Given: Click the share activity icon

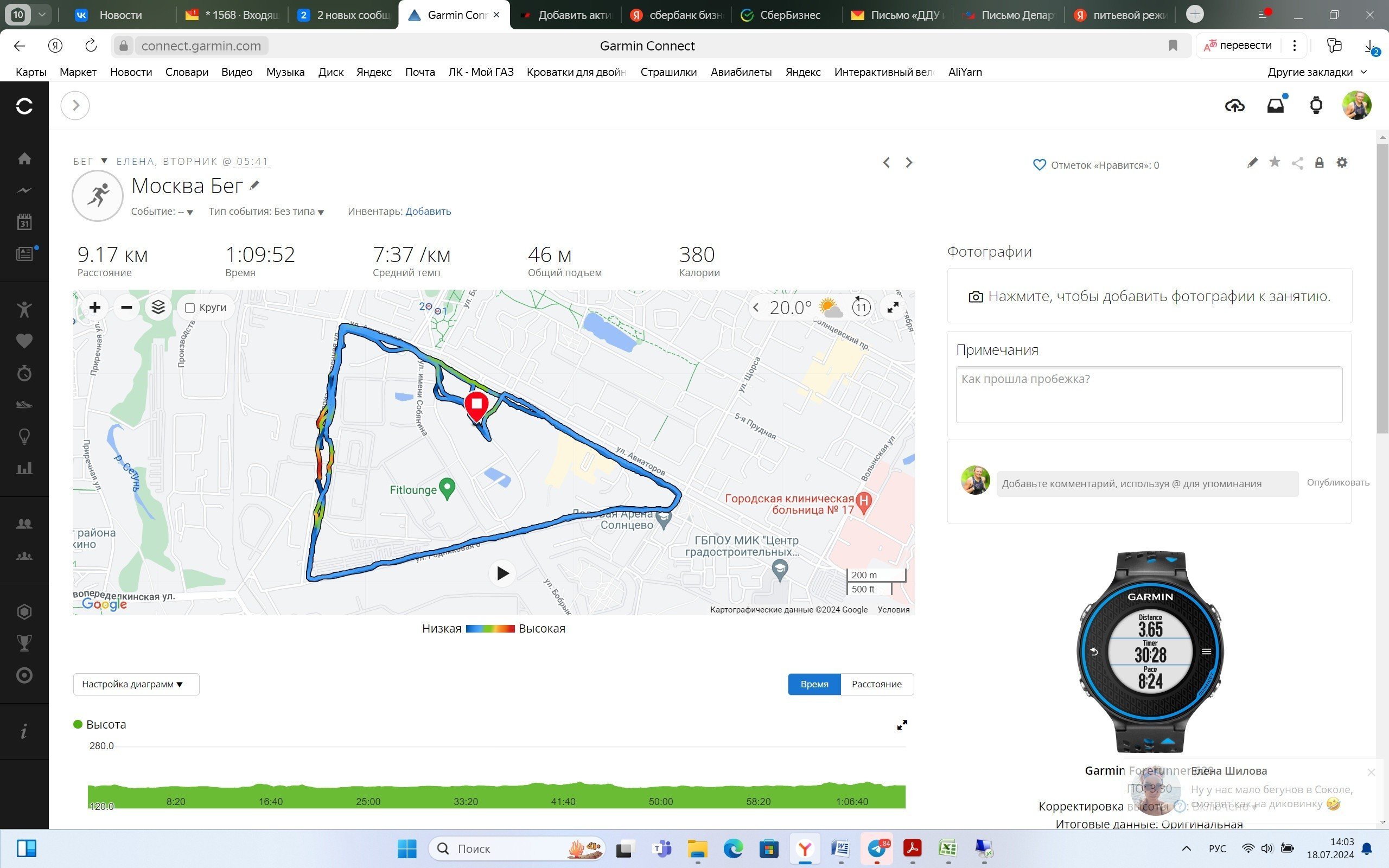Looking at the screenshot, I should click(x=1297, y=163).
